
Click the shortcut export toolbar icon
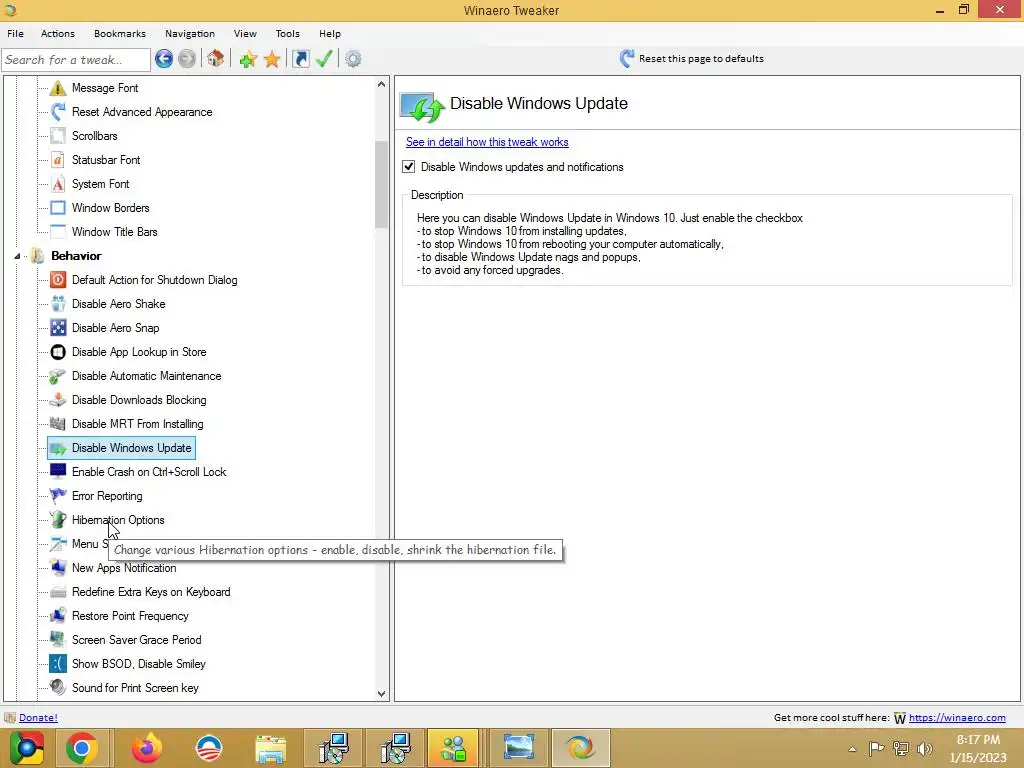[300, 59]
